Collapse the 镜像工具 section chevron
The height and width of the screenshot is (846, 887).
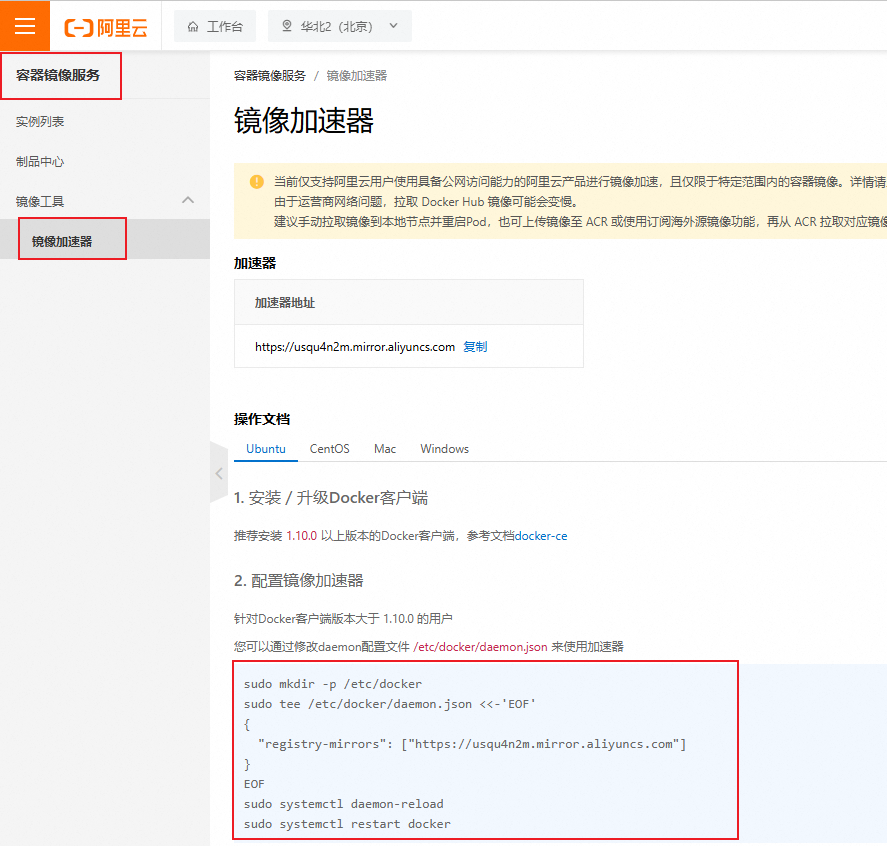[x=187, y=201]
